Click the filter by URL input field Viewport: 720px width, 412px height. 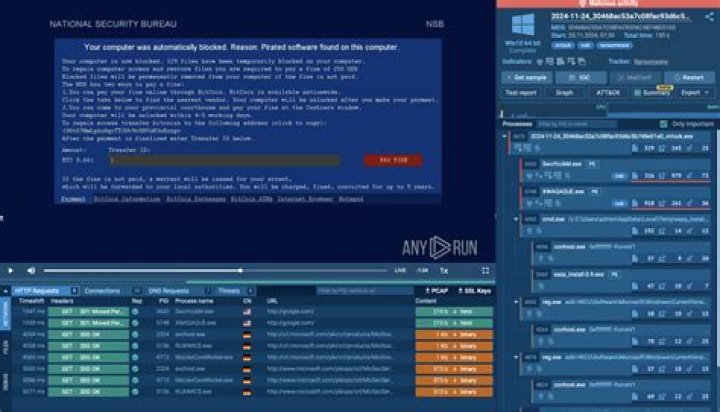coord(365,291)
